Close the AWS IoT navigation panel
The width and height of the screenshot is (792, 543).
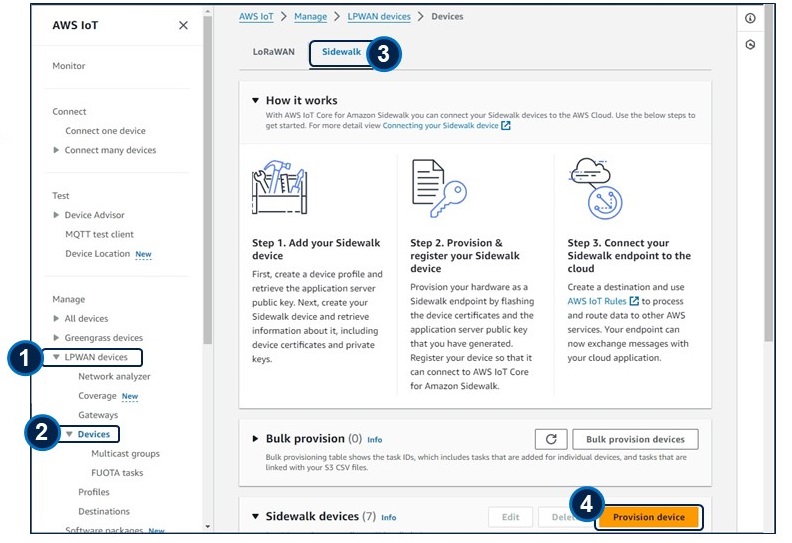pos(183,25)
